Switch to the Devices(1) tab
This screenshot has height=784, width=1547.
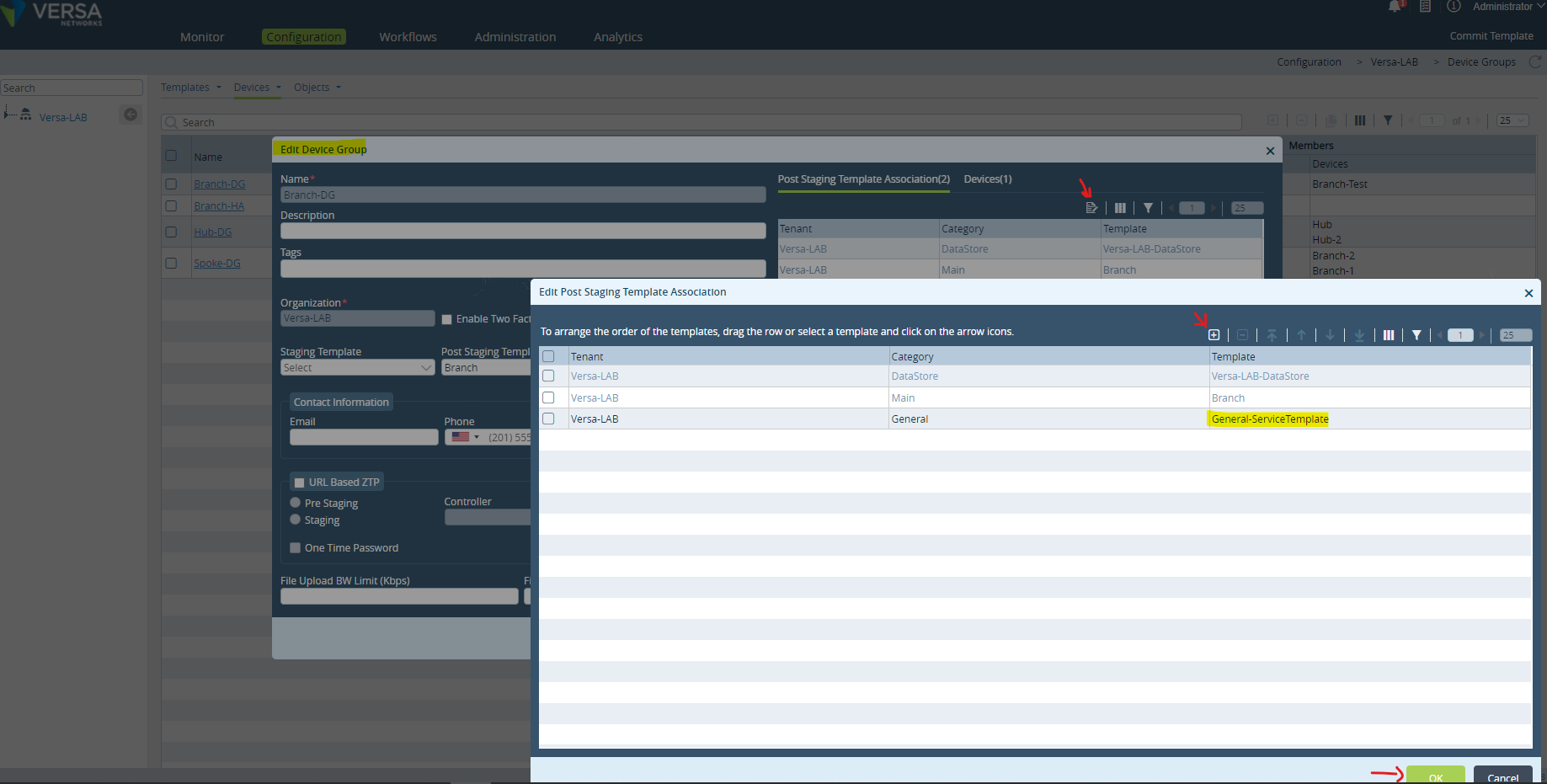(988, 179)
